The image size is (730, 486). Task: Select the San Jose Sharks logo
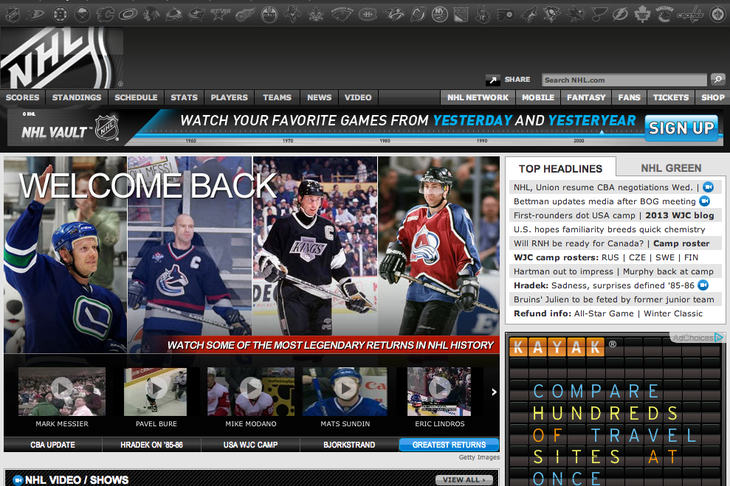576,14
